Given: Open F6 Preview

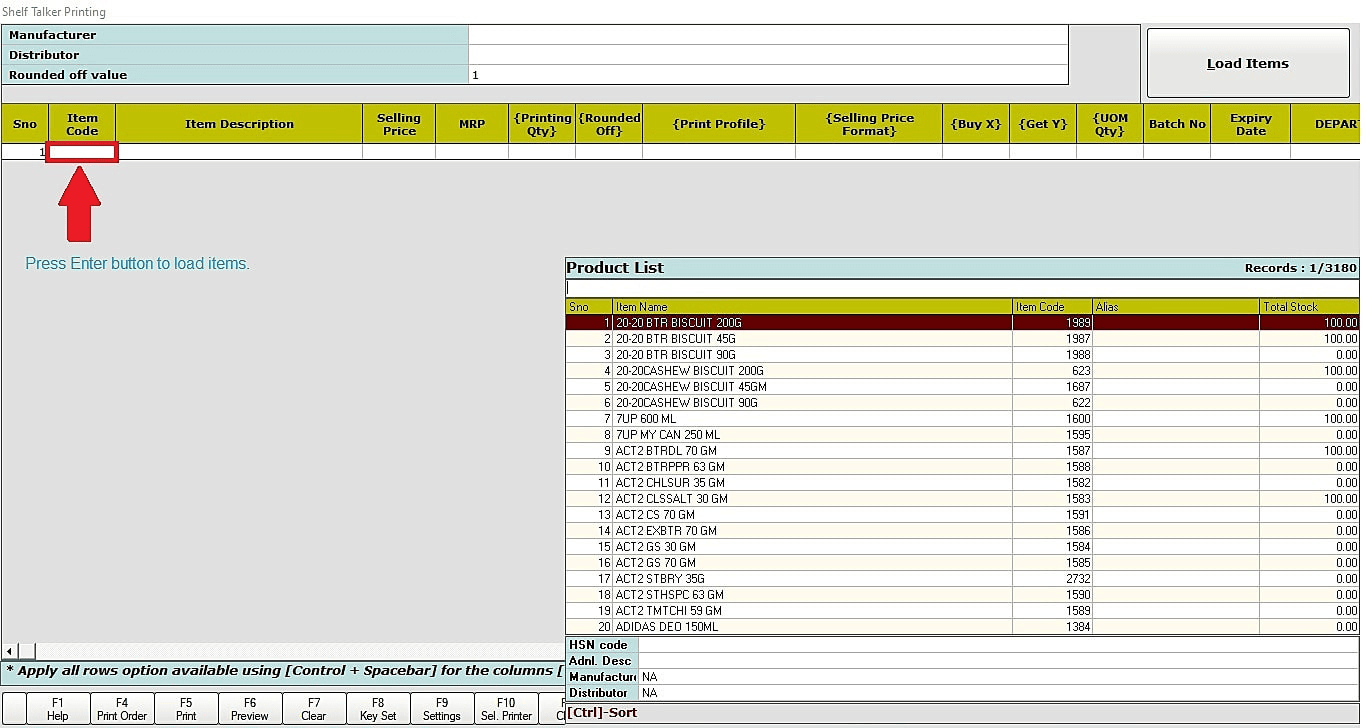Looking at the screenshot, I should coord(250,709).
